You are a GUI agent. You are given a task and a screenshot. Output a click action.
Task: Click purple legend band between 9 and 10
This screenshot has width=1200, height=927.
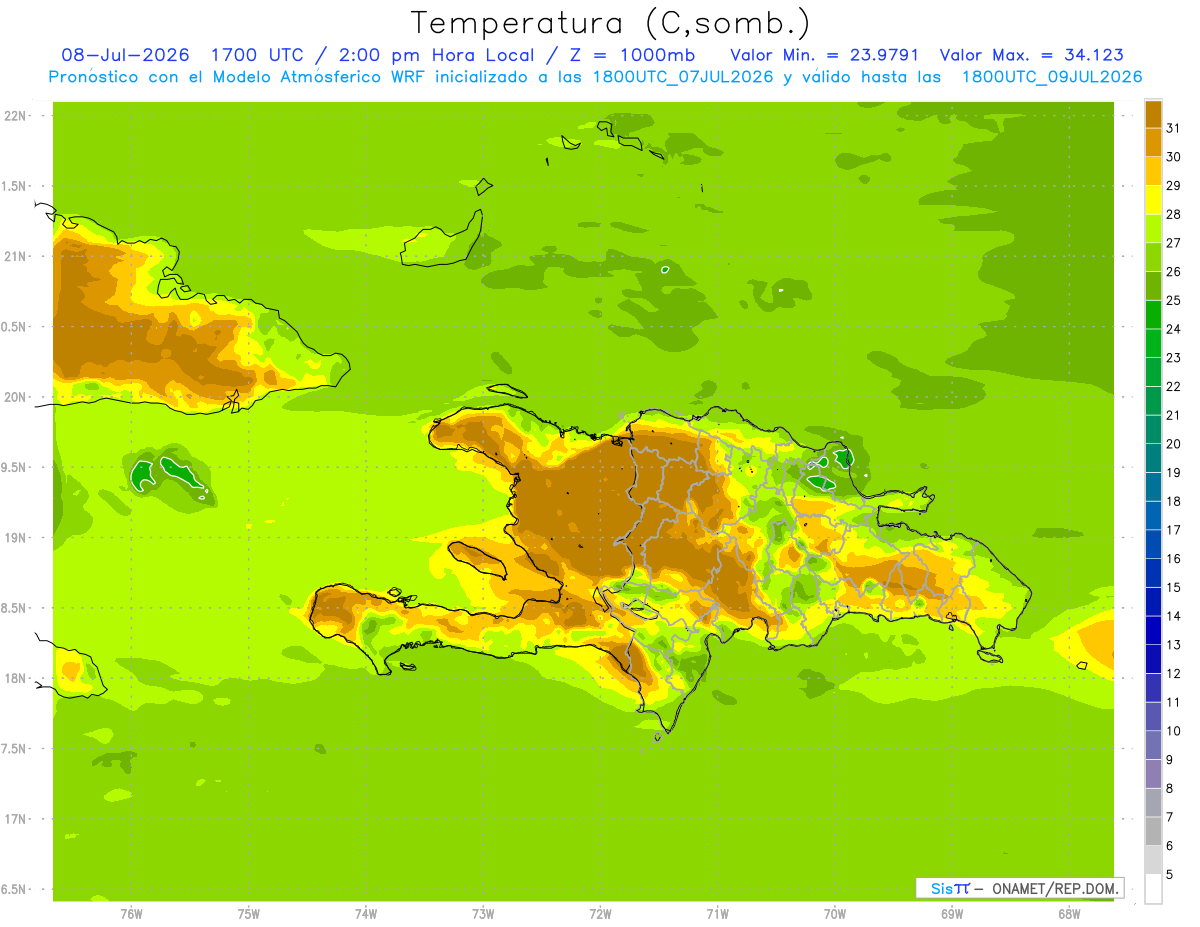(x=1153, y=745)
